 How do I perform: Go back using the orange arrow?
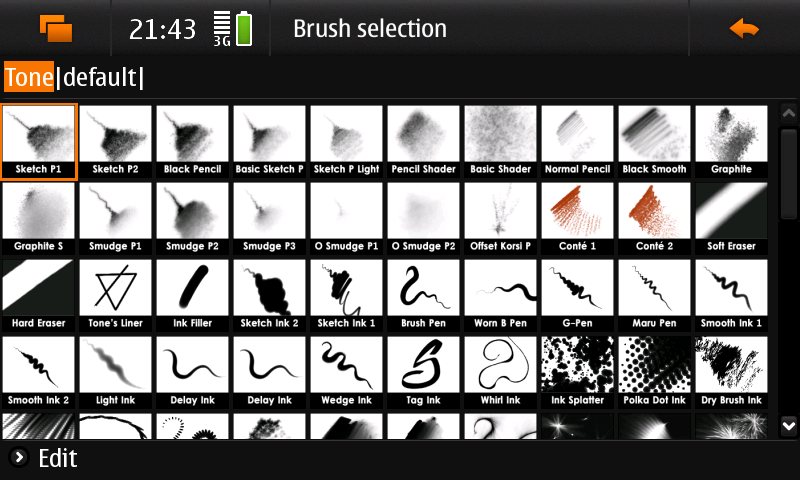pyautogui.click(x=744, y=29)
